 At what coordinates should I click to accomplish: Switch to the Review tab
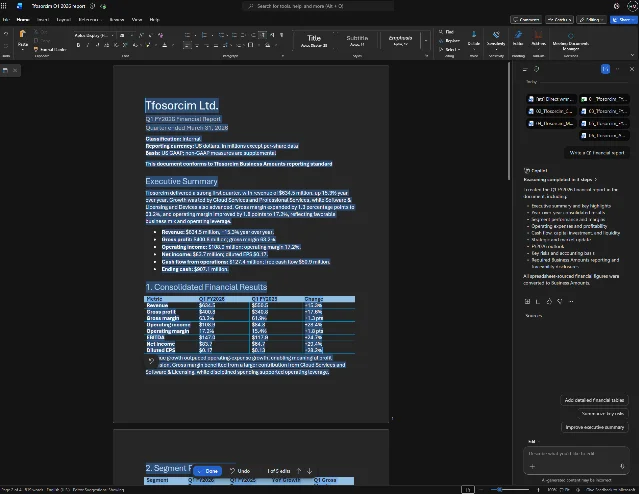tap(117, 20)
